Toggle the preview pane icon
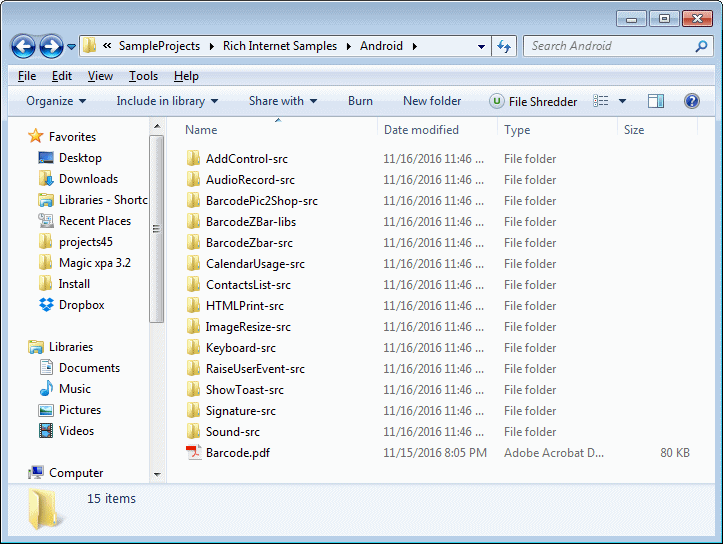723x544 pixels. tap(656, 101)
